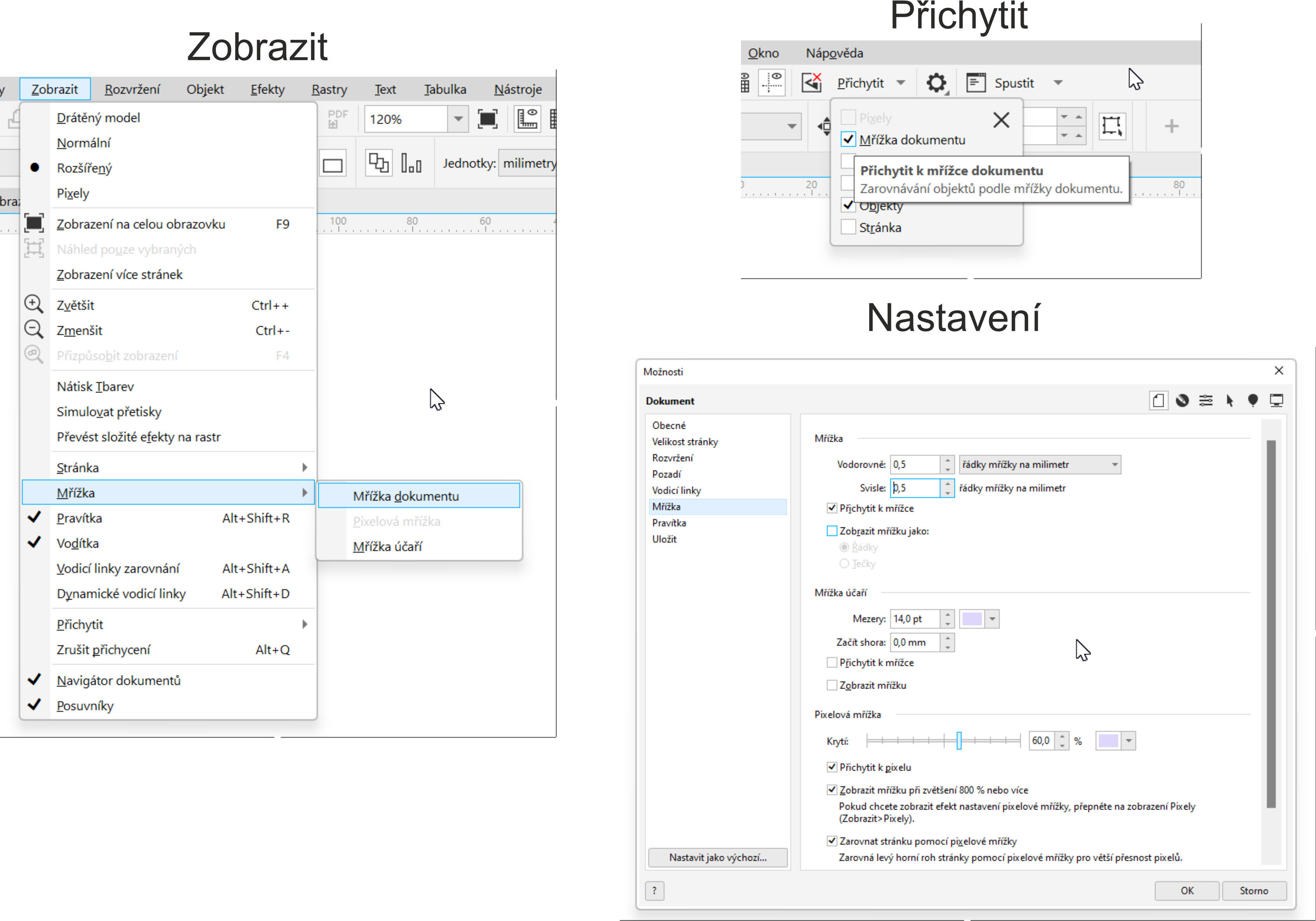Click the snap-off icon left of Přichytit
1316x921 pixels.
[x=811, y=83]
